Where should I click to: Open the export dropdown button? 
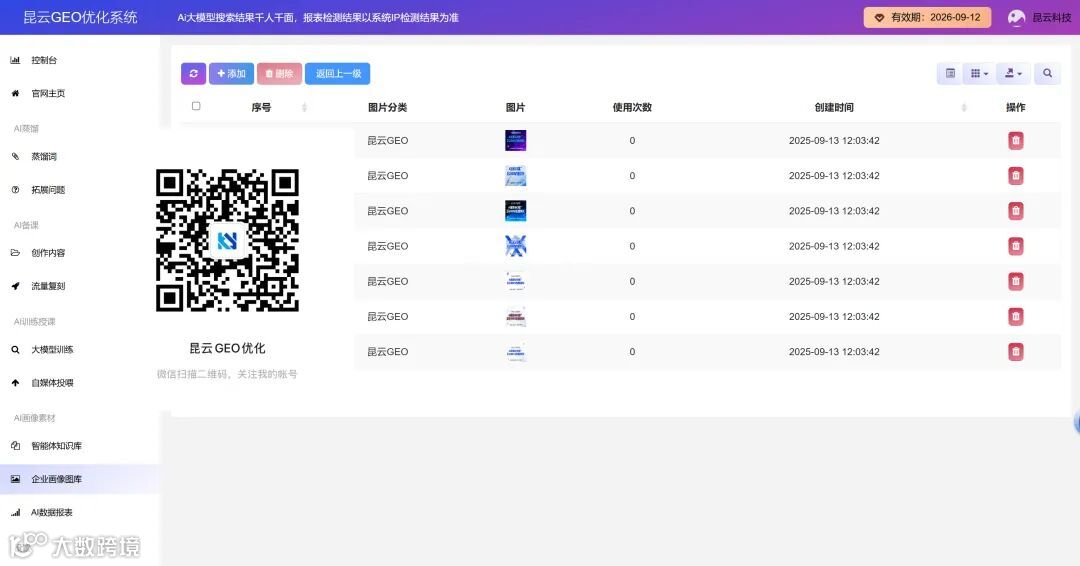point(1012,74)
